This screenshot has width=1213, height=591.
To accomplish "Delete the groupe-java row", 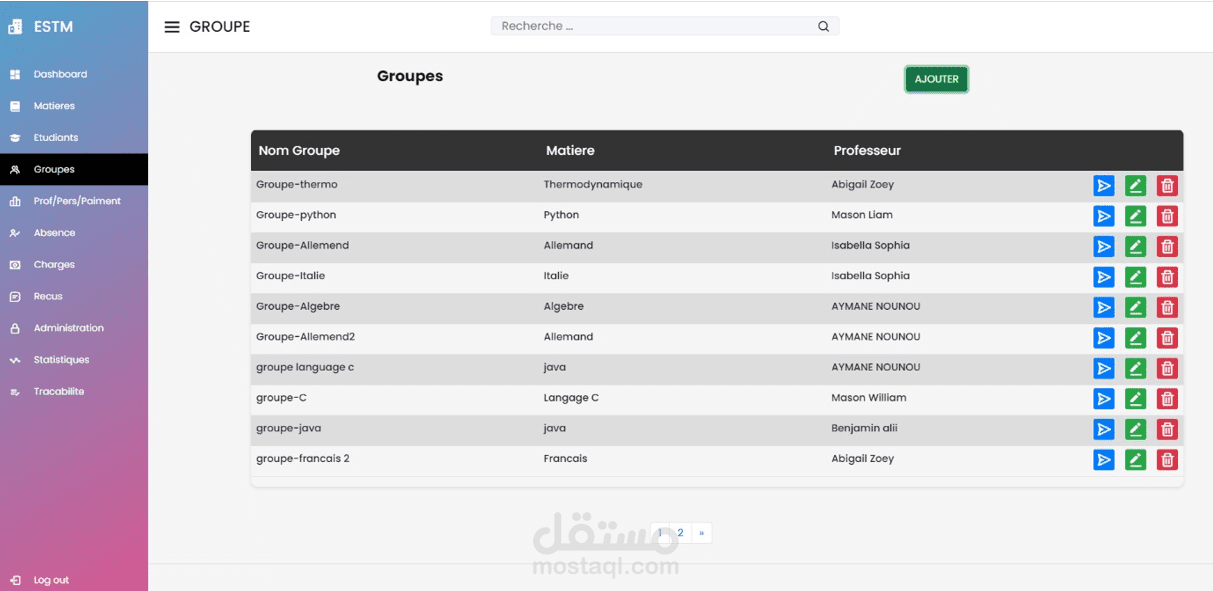I will [1167, 429].
